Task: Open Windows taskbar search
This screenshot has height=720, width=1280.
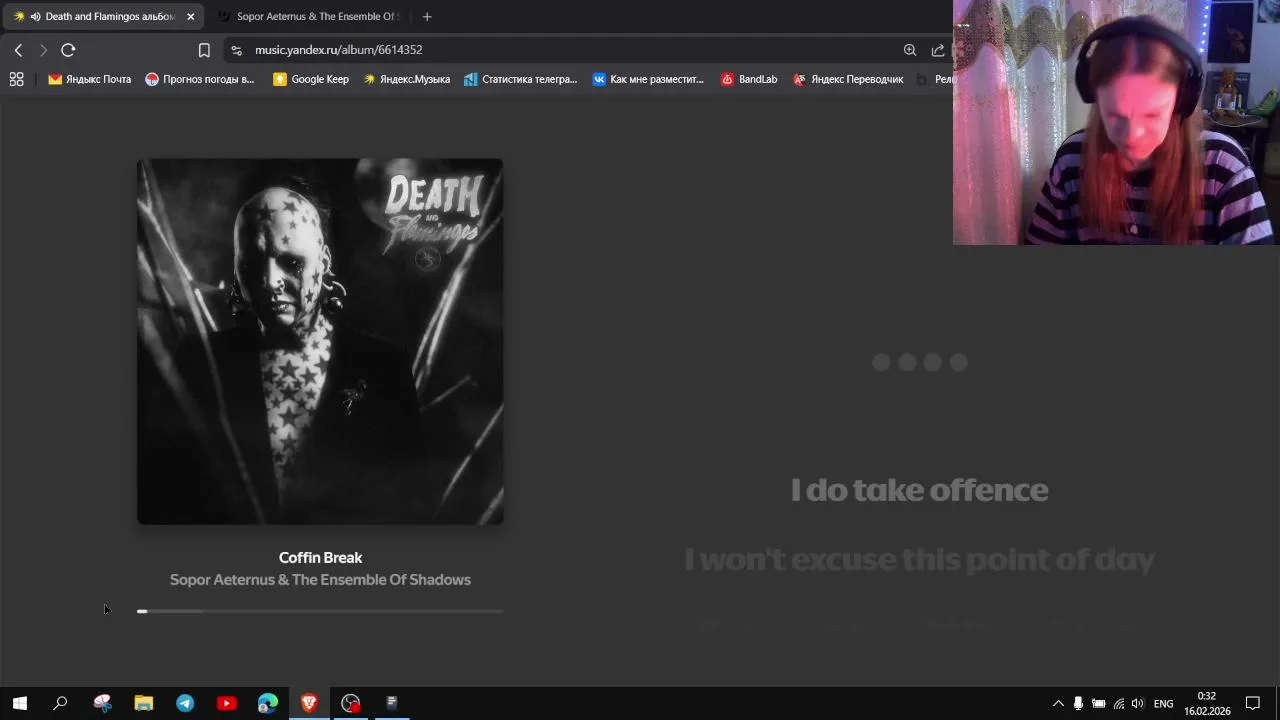Action: click(60, 703)
